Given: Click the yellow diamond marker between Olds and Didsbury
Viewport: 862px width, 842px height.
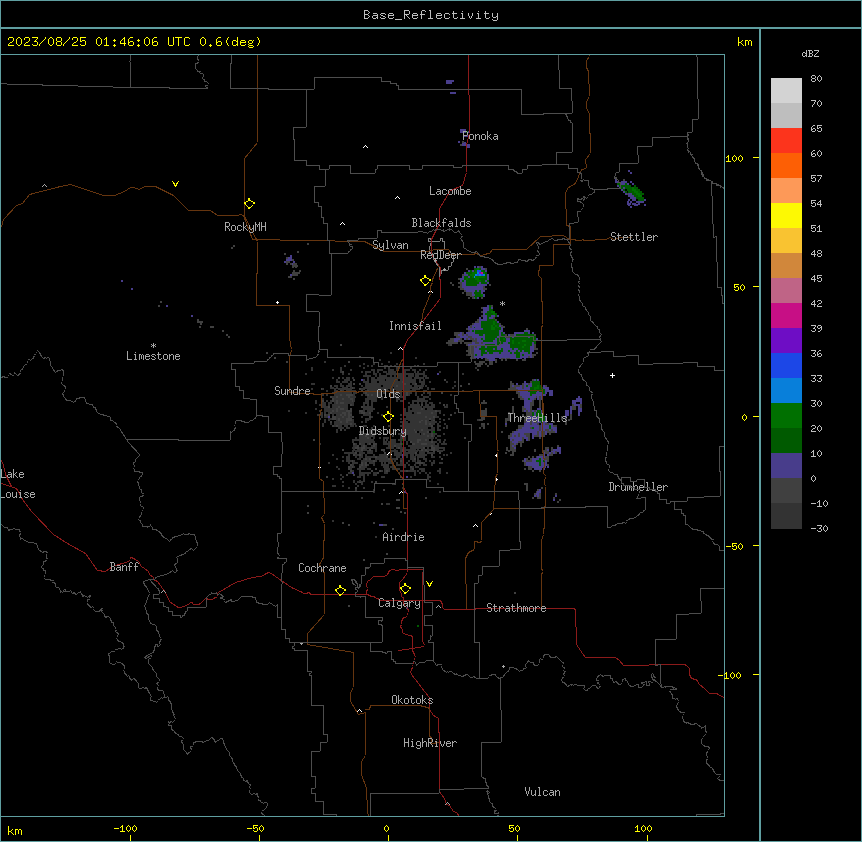Looking at the screenshot, I should click(x=388, y=417).
